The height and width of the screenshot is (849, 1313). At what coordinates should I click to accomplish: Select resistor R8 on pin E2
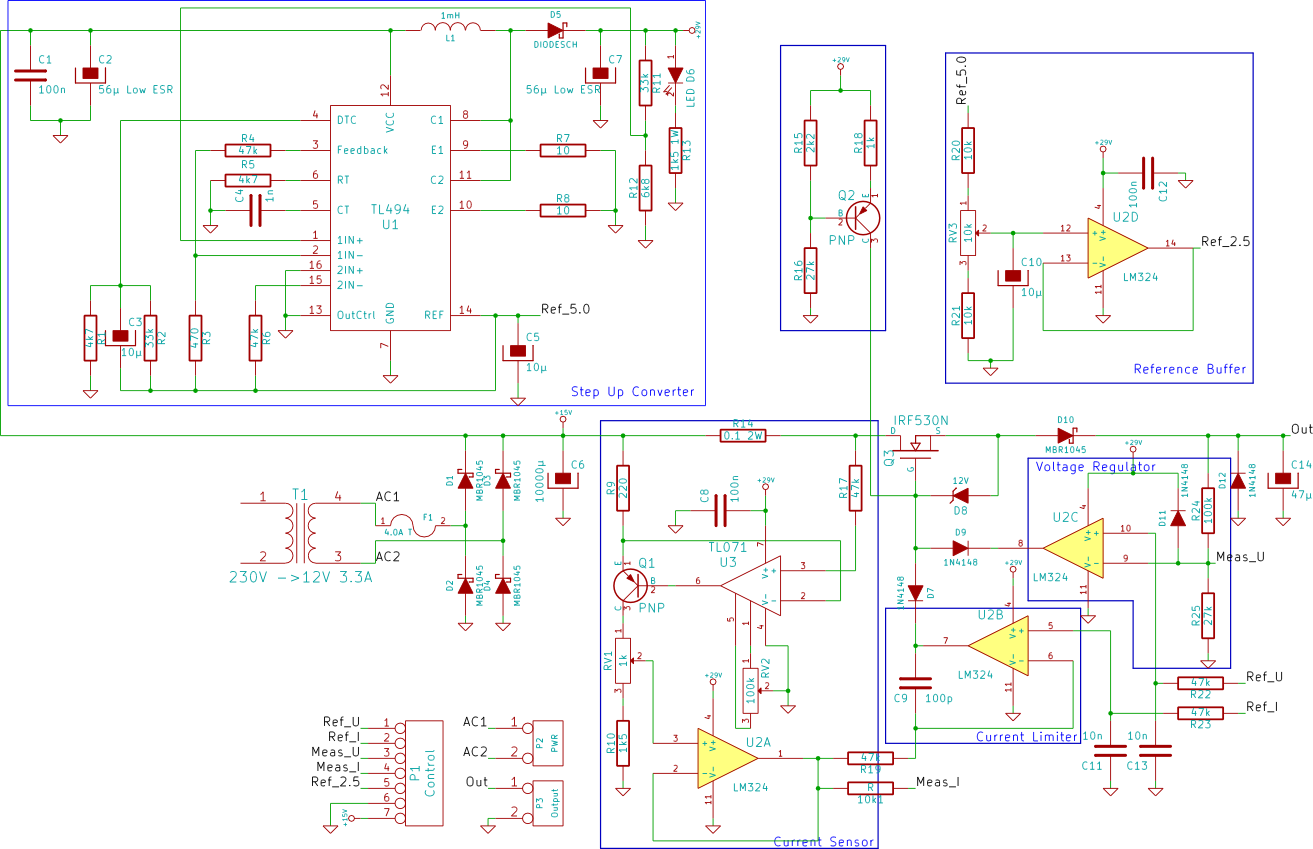563,210
